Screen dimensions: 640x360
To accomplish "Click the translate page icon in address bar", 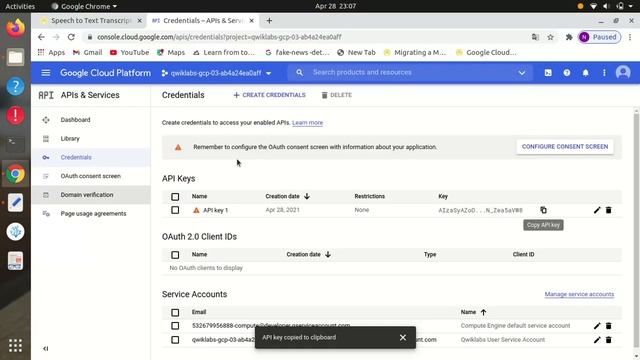I will click(x=535, y=37).
